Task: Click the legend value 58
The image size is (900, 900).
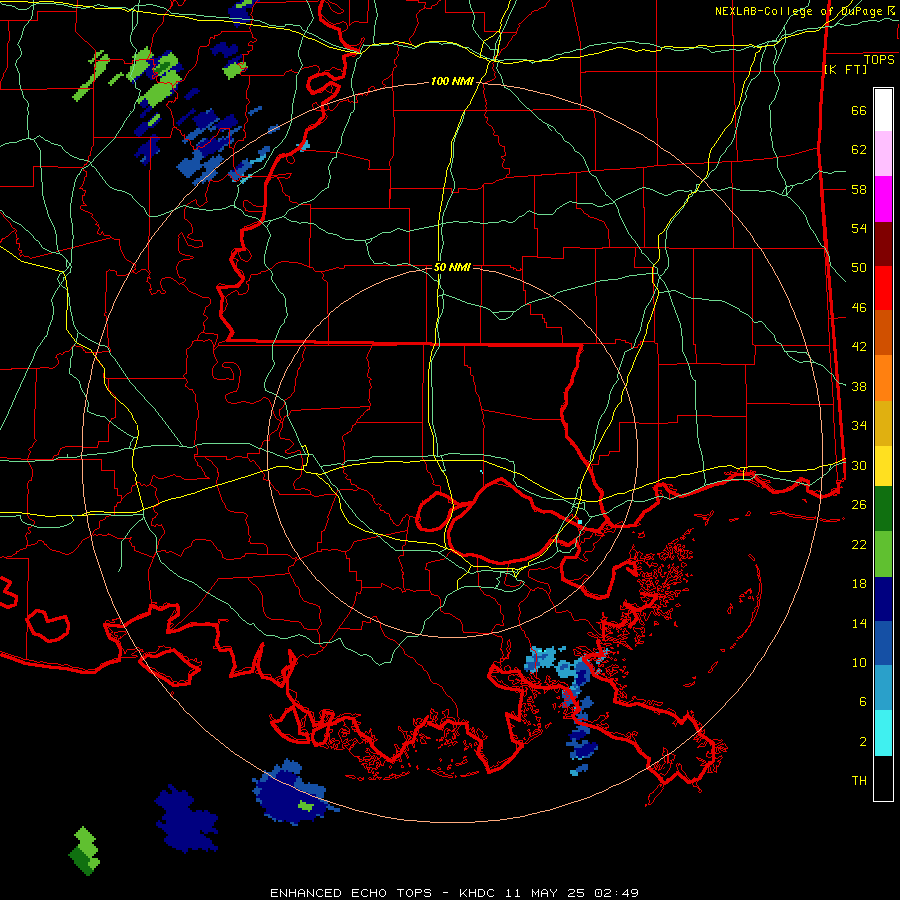Action: pyautogui.click(x=859, y=189)
